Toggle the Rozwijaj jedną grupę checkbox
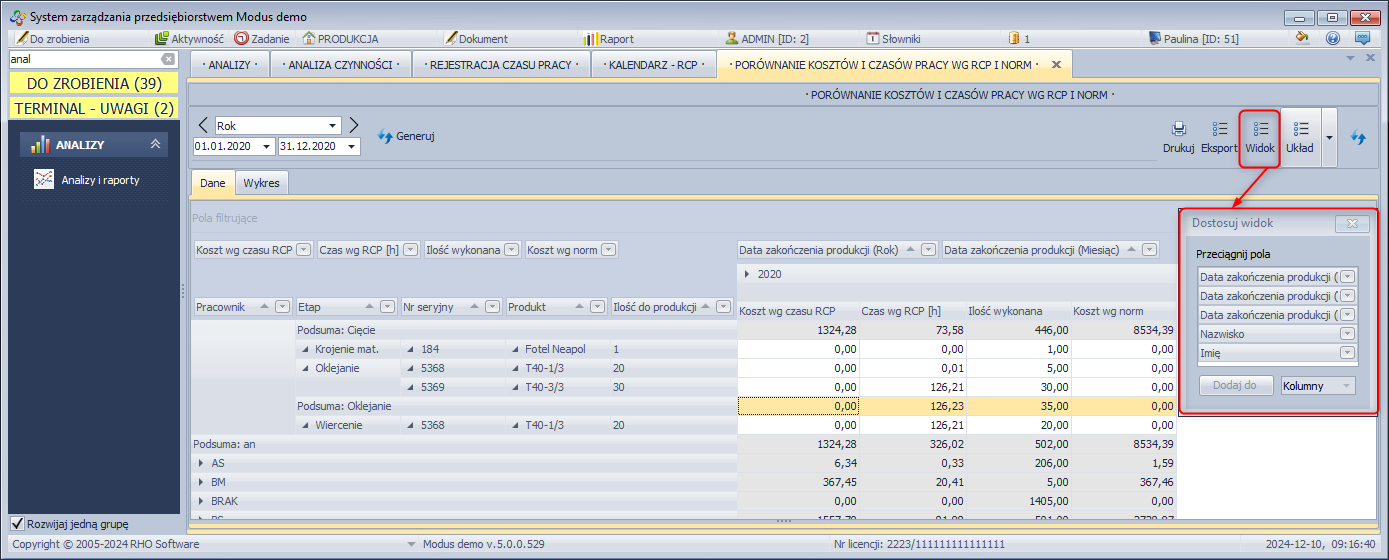Image resolution: width=1389 pixels, height=560 pixels. [17, 524]
